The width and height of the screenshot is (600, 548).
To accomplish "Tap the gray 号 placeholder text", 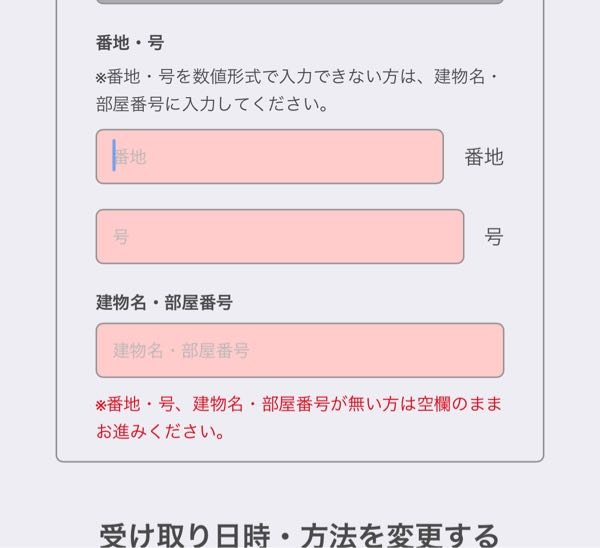I will (x=121, y=236).
